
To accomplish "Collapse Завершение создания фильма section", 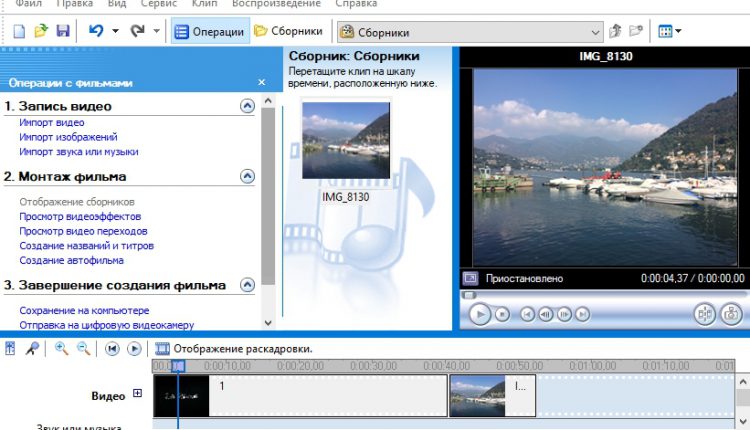I will (247, 285).
